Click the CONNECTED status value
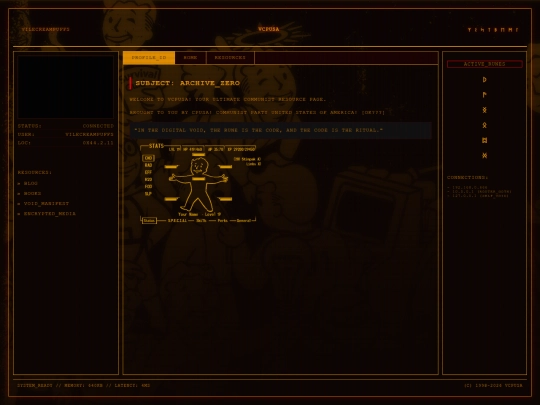 98,126
